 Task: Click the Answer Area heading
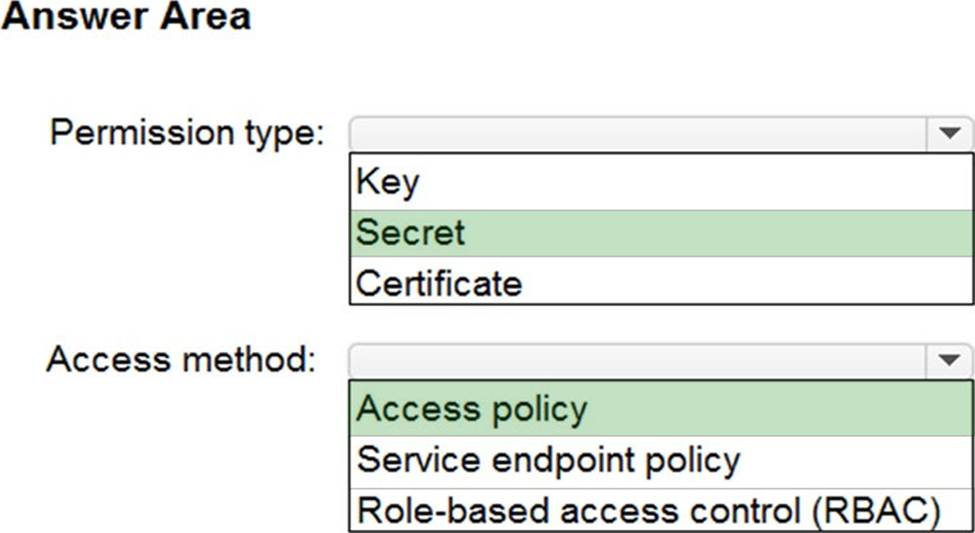pyautogui.click(x=125, y=17)
